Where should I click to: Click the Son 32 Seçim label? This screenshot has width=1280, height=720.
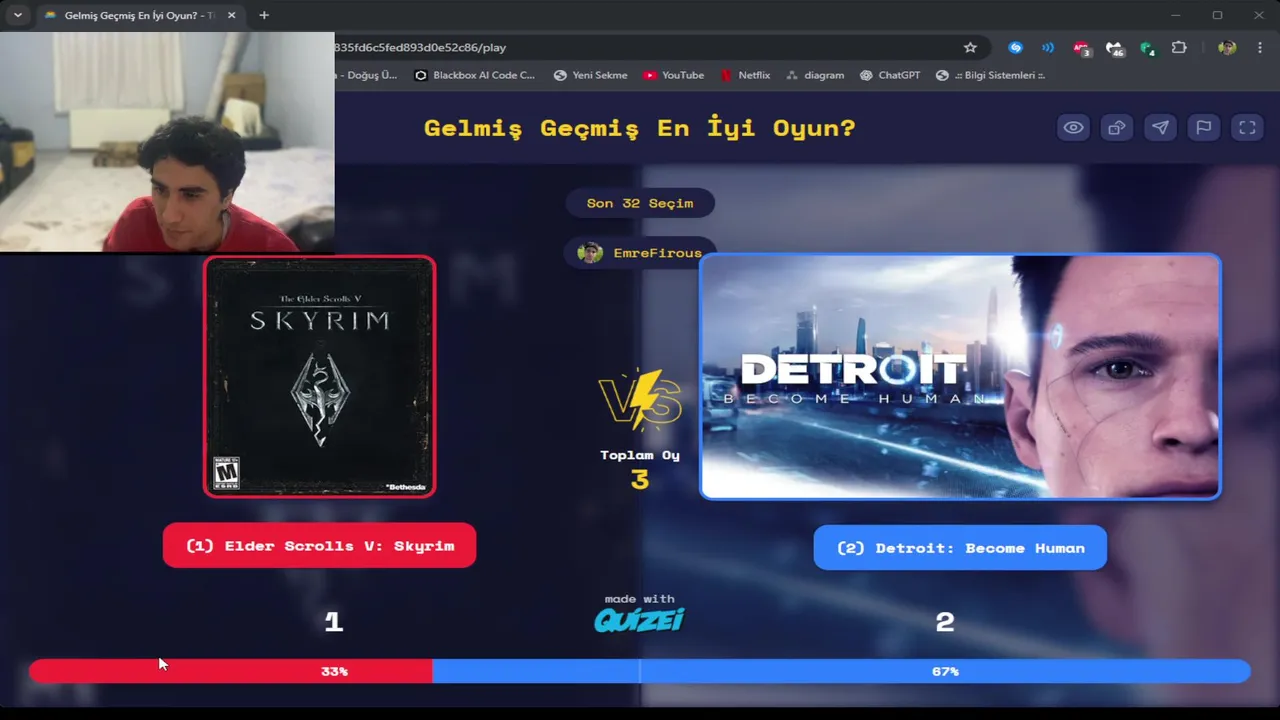tap(640, 203)
